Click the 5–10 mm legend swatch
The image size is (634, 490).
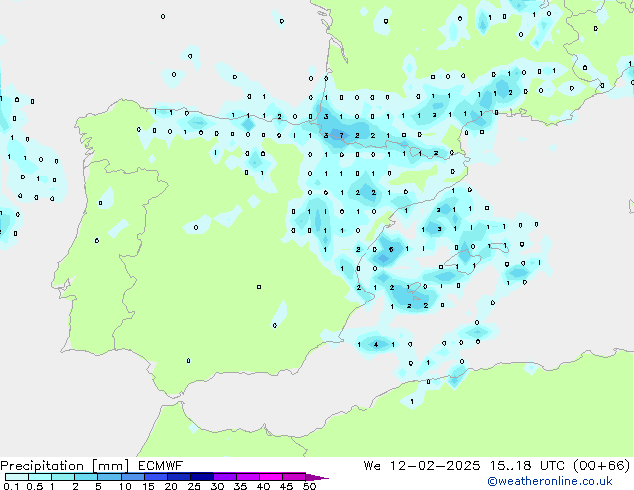(109, 477)
